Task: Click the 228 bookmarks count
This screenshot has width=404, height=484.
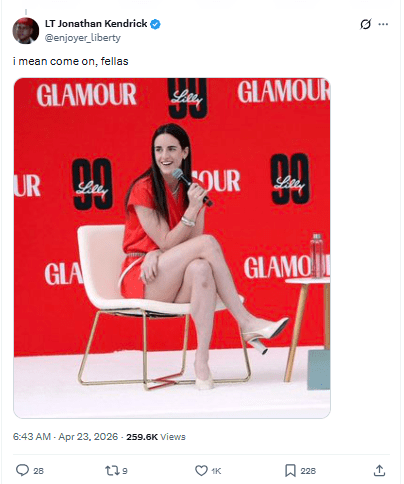Action: pos(308,471)
